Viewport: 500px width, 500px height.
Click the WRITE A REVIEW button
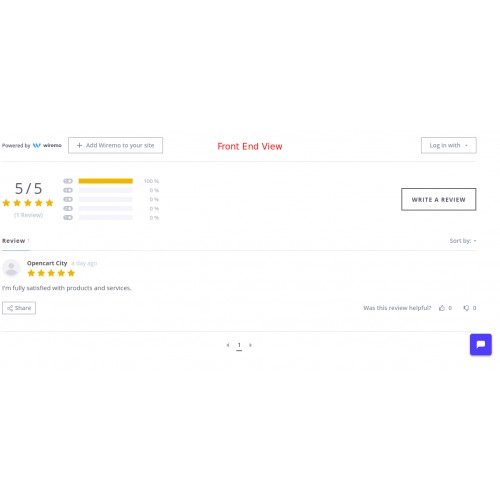(x=439, y=199)
